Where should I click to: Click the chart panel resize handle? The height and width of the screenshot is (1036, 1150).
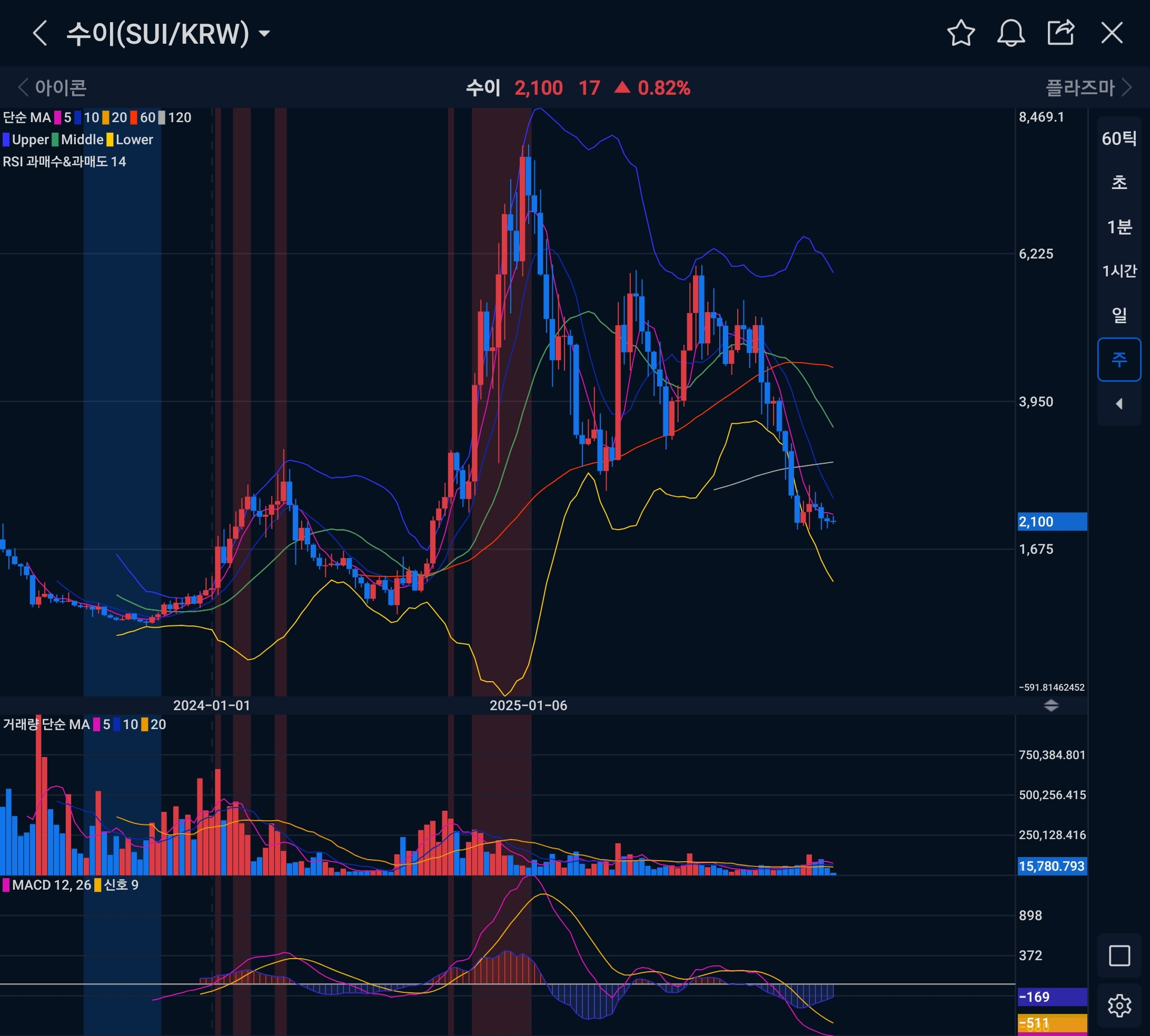(x=1051, y=706)
